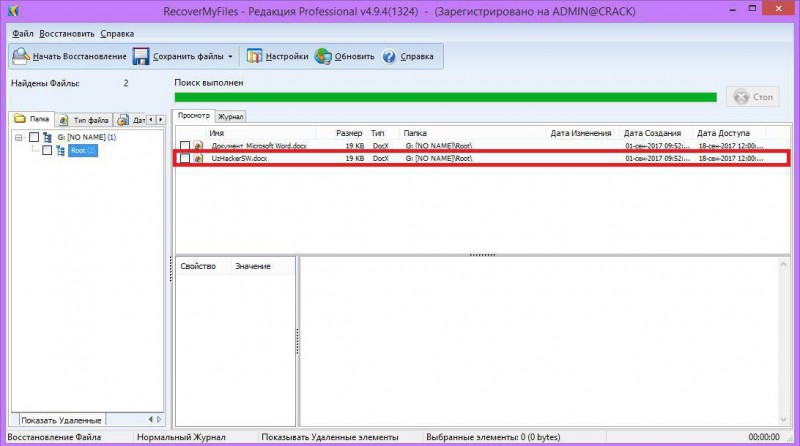Open the Настройки settings icon
Viewport: 800px width, 446px height.
click(x=254, y=56)
